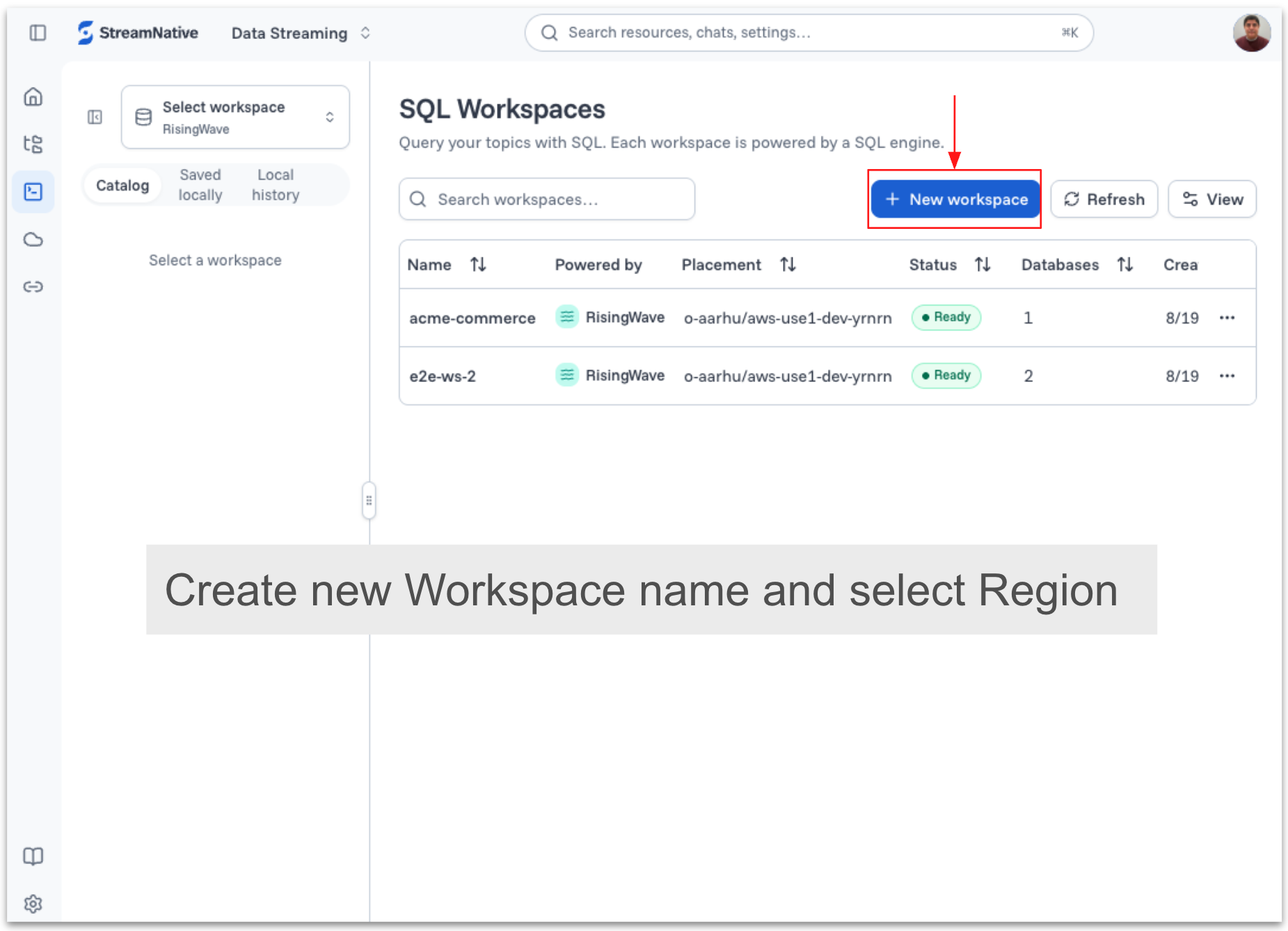Focus the Search workspaces field

(547, 199)
